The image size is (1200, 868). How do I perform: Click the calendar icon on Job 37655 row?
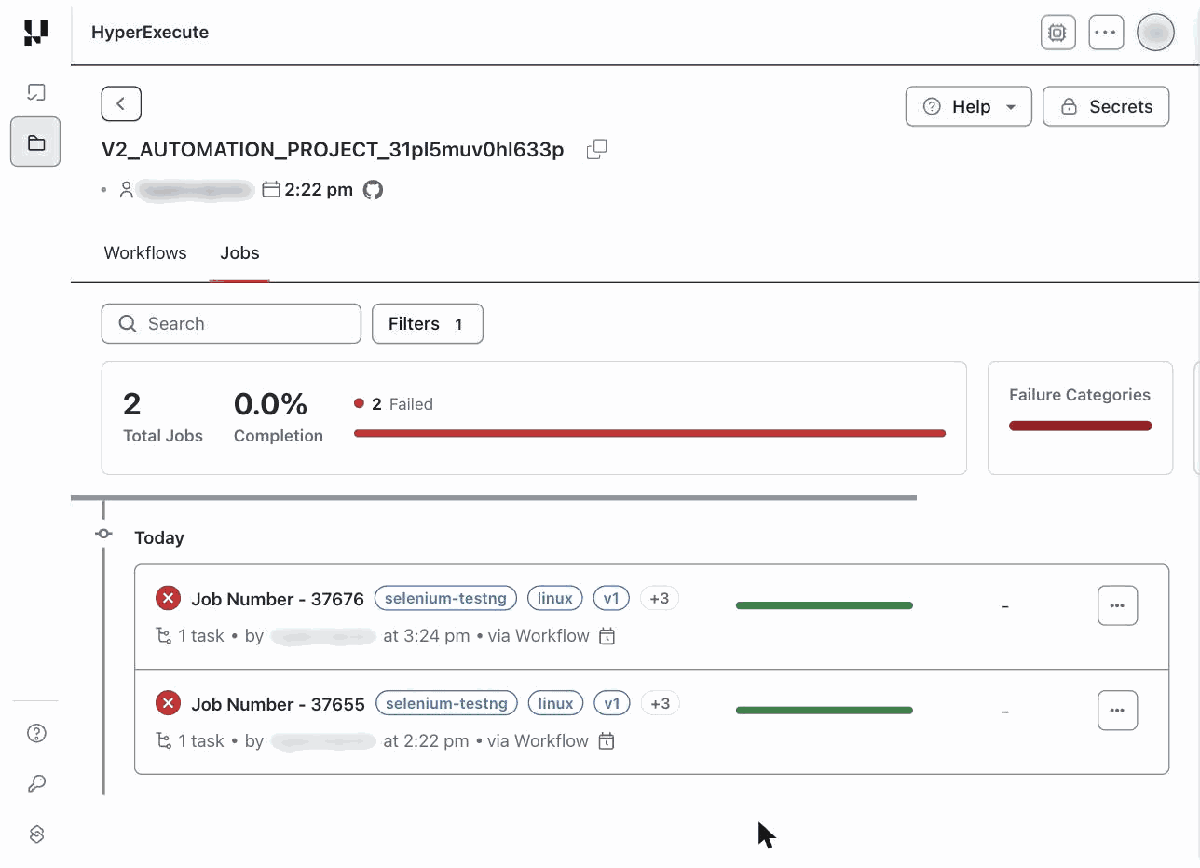point(606,741)
